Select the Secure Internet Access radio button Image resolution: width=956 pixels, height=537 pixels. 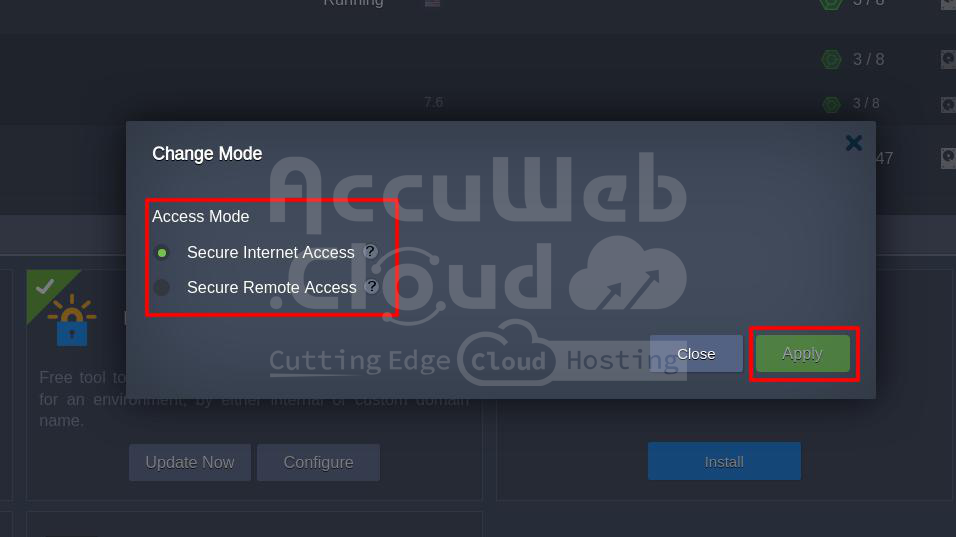point(162,252)
